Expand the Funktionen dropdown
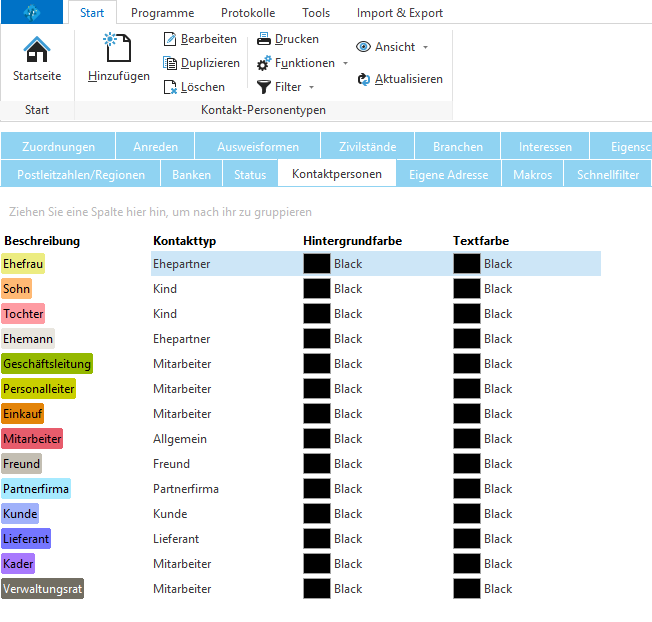This screenshot has width=652, height=622. 346,63
